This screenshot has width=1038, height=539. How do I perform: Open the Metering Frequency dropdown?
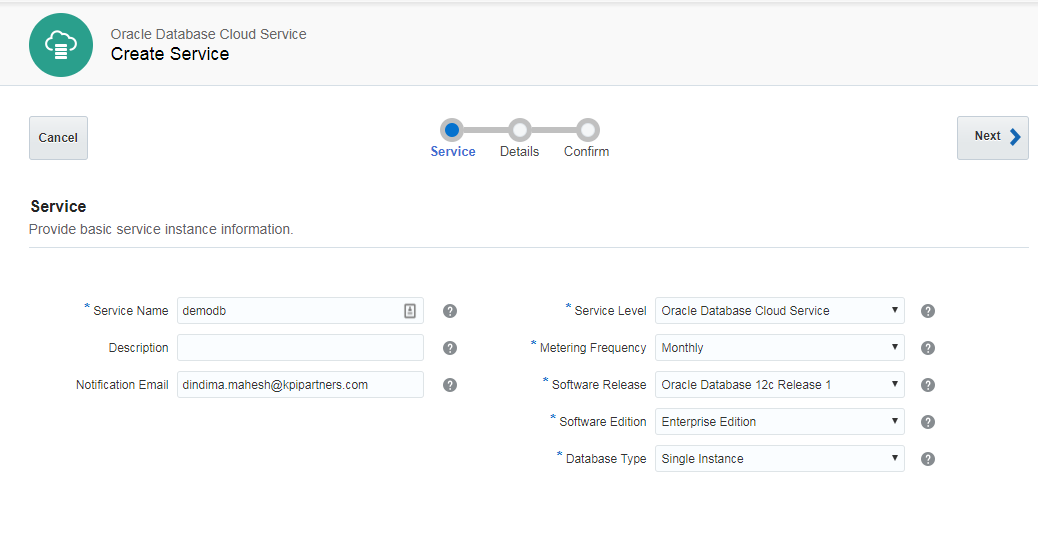tap(779, 348)
